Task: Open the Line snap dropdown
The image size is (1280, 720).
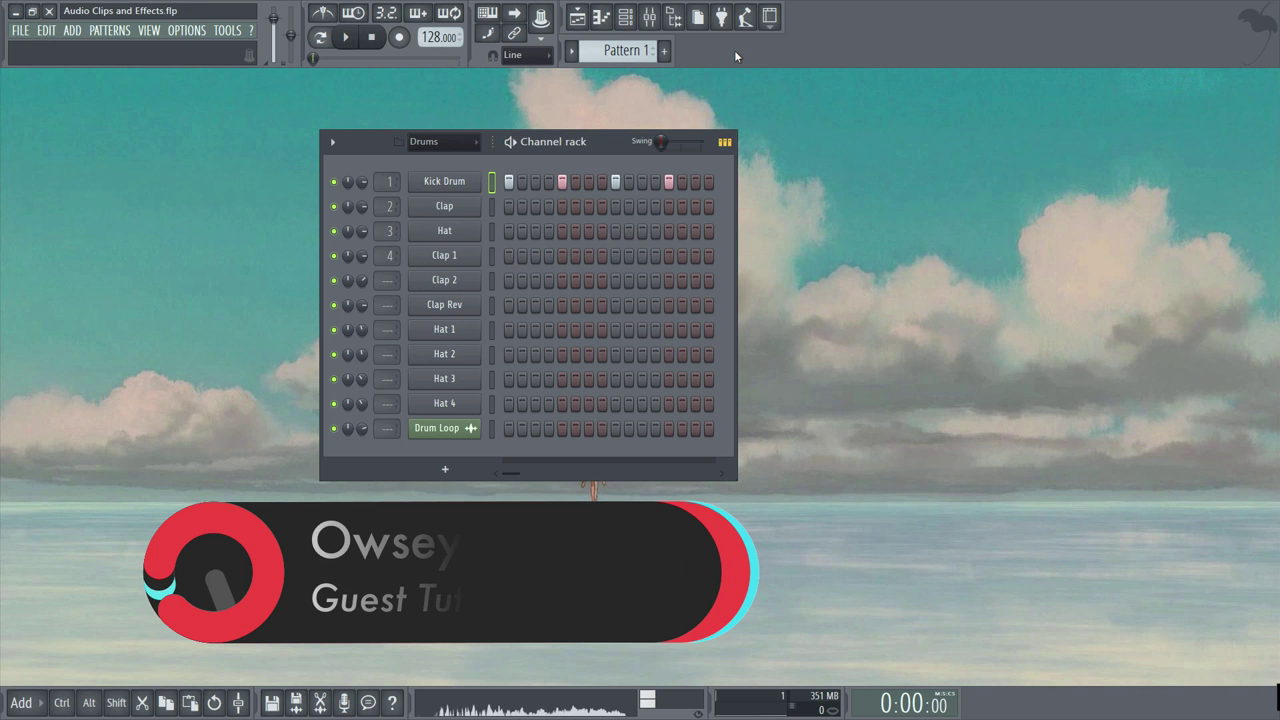Action: (x=526, y=55)
